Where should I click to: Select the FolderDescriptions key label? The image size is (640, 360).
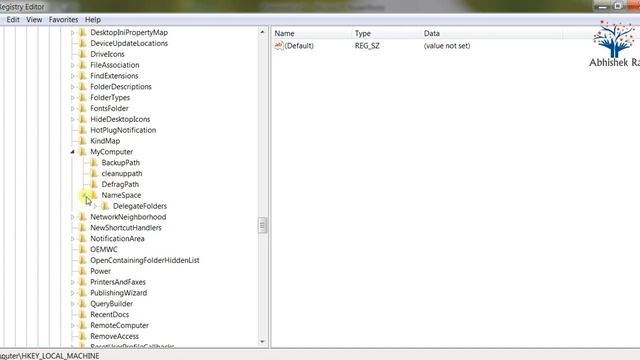121,87
